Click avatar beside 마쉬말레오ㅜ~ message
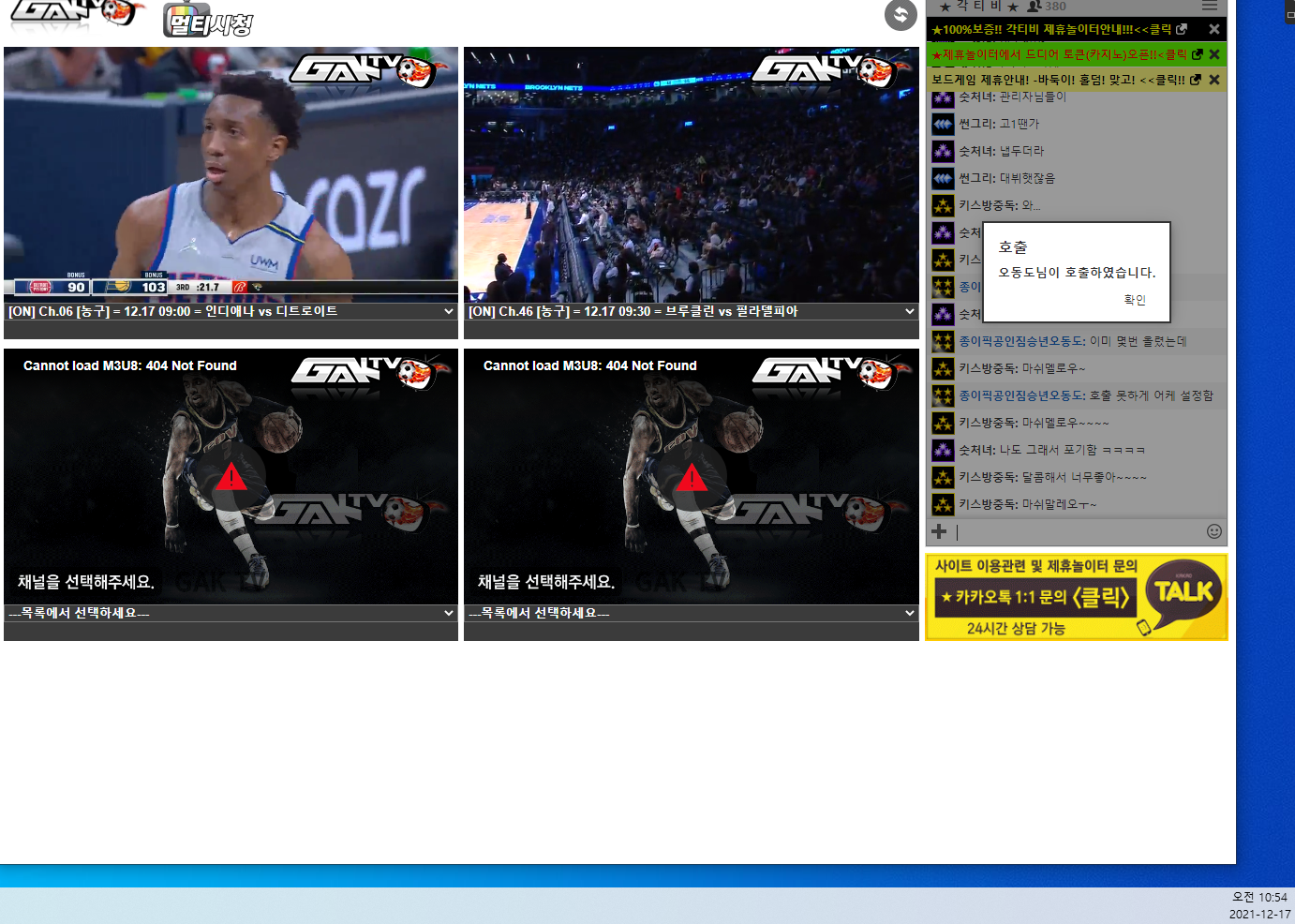The image size is (1295, 924). pyautogui.click(x=943, y=504)
